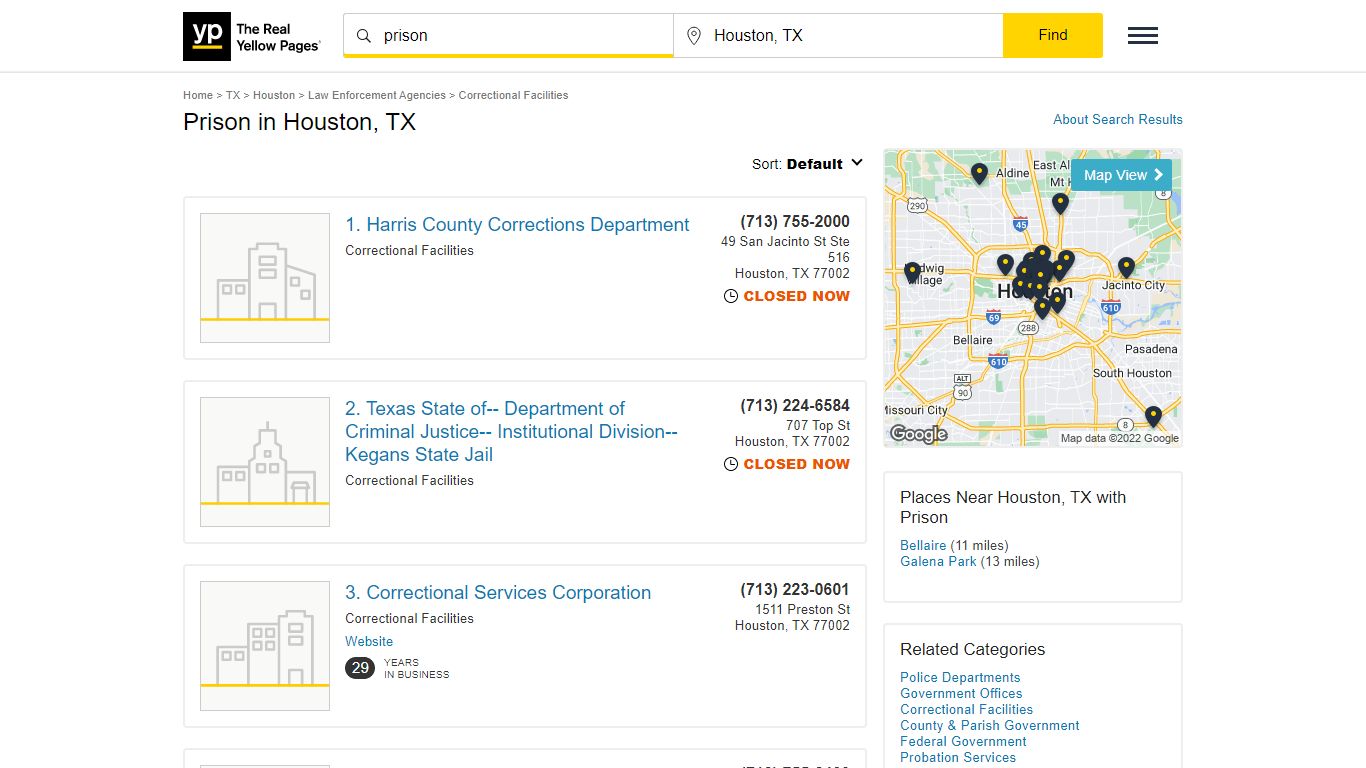Open Map View
This screenshot has height=768, width=1366.
pos(1121,175)
